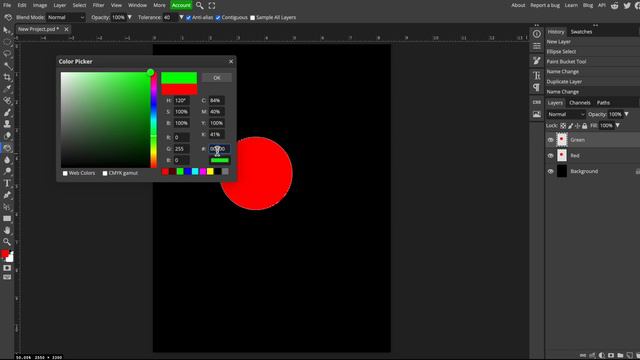This screenshot has width=640, height=360.
Task: Open the Paragraph panel icon
Action: click(x=537, y=88)
